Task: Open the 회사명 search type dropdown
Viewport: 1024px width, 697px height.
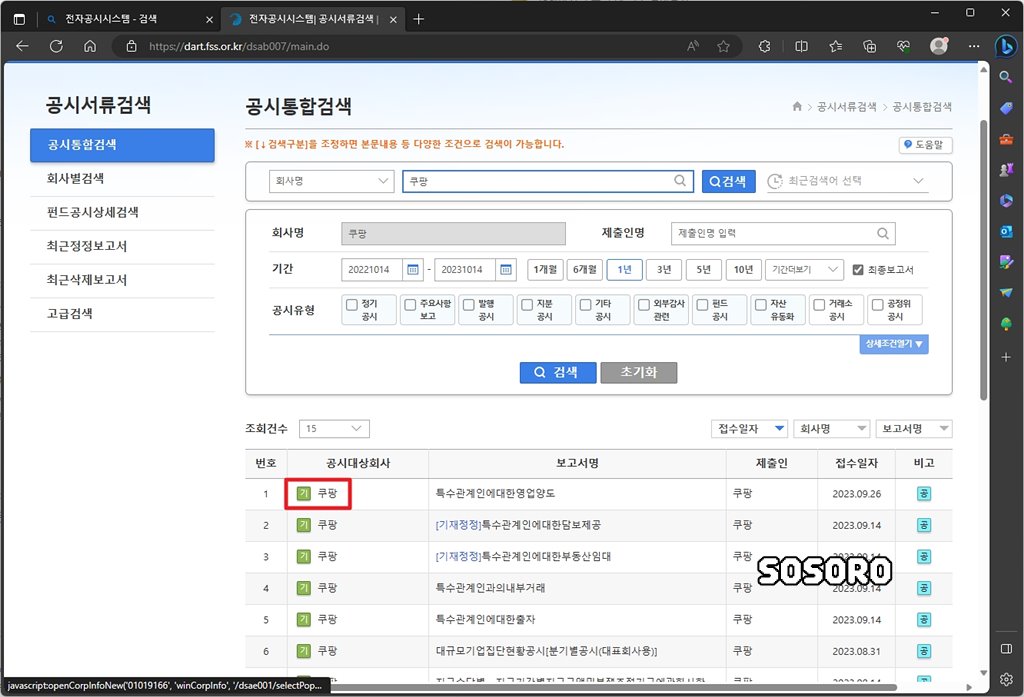Action: [331, 181]
